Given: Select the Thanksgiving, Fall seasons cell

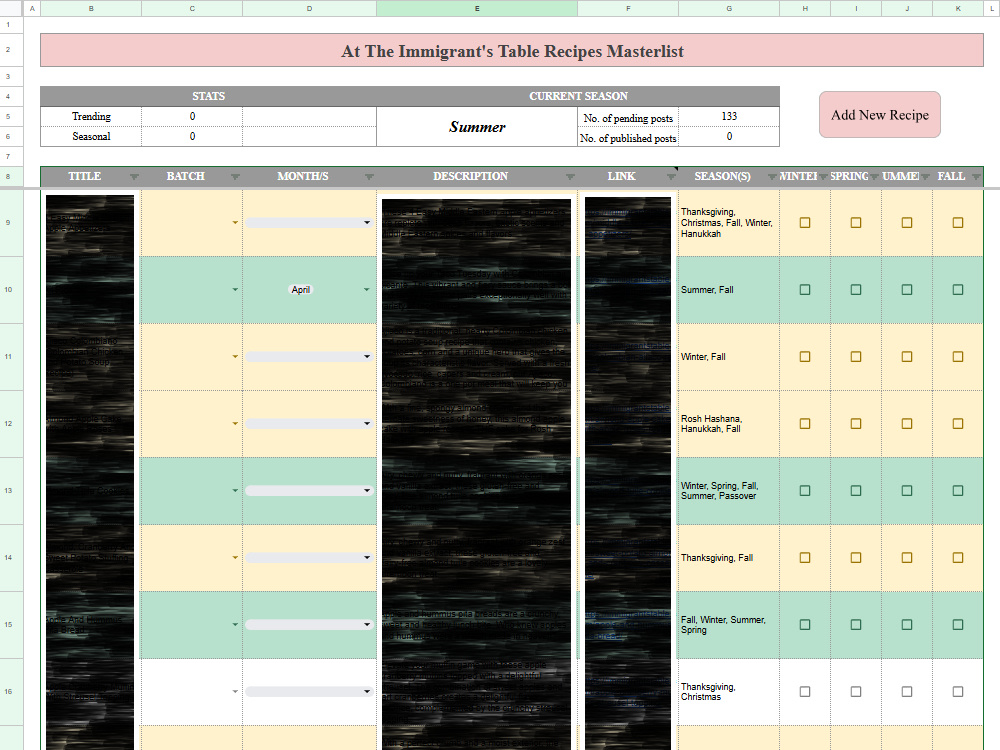Looking at the screenshot, I should 729,557.
